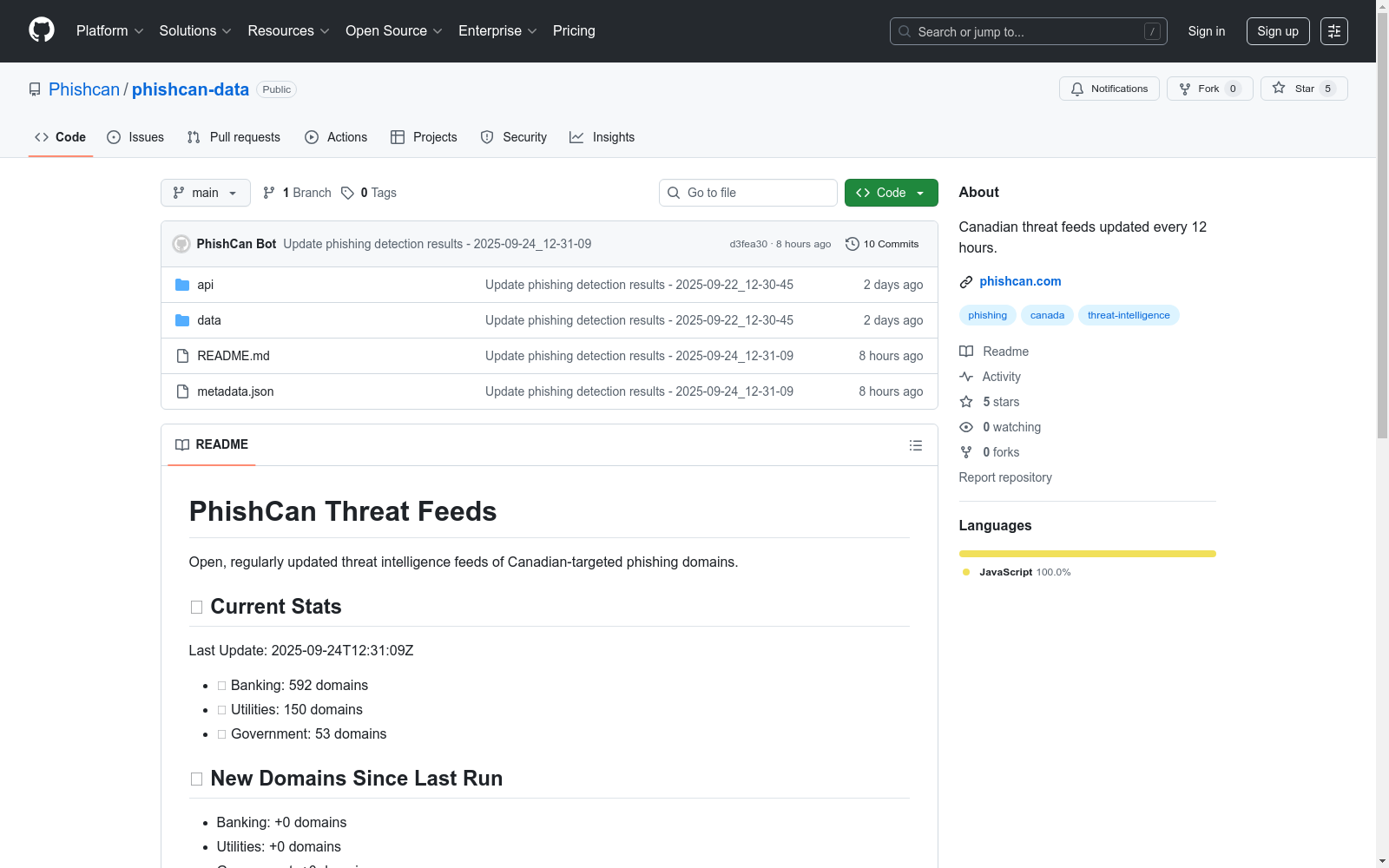
Task: Click the branch icon beside 1 Branch
Action: coord(269,193)
